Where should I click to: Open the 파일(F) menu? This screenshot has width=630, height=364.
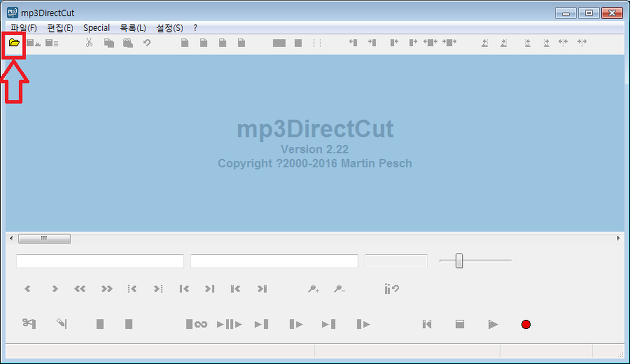(x=24, y=28)
